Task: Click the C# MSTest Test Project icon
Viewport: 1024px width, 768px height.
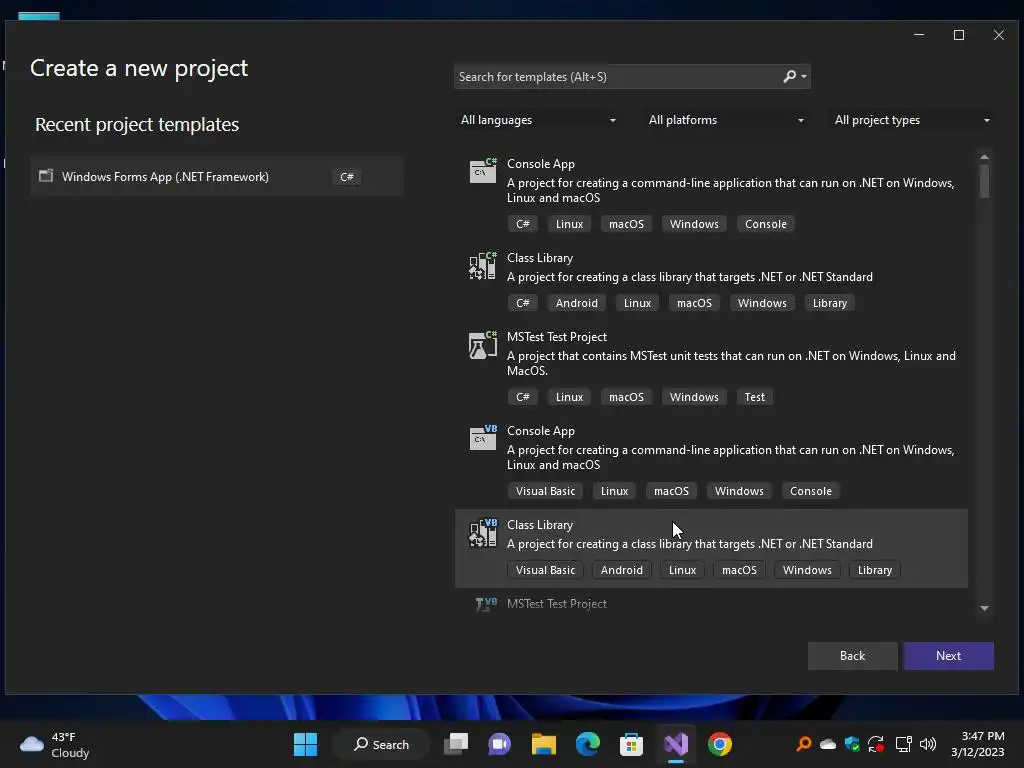Action: tap(483, 344)
